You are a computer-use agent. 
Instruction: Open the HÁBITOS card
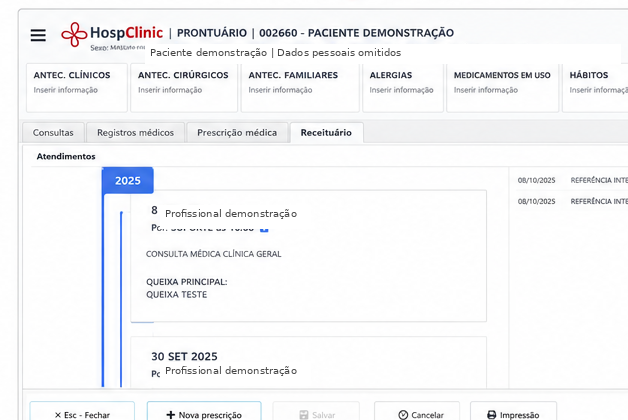coord(595,88)
